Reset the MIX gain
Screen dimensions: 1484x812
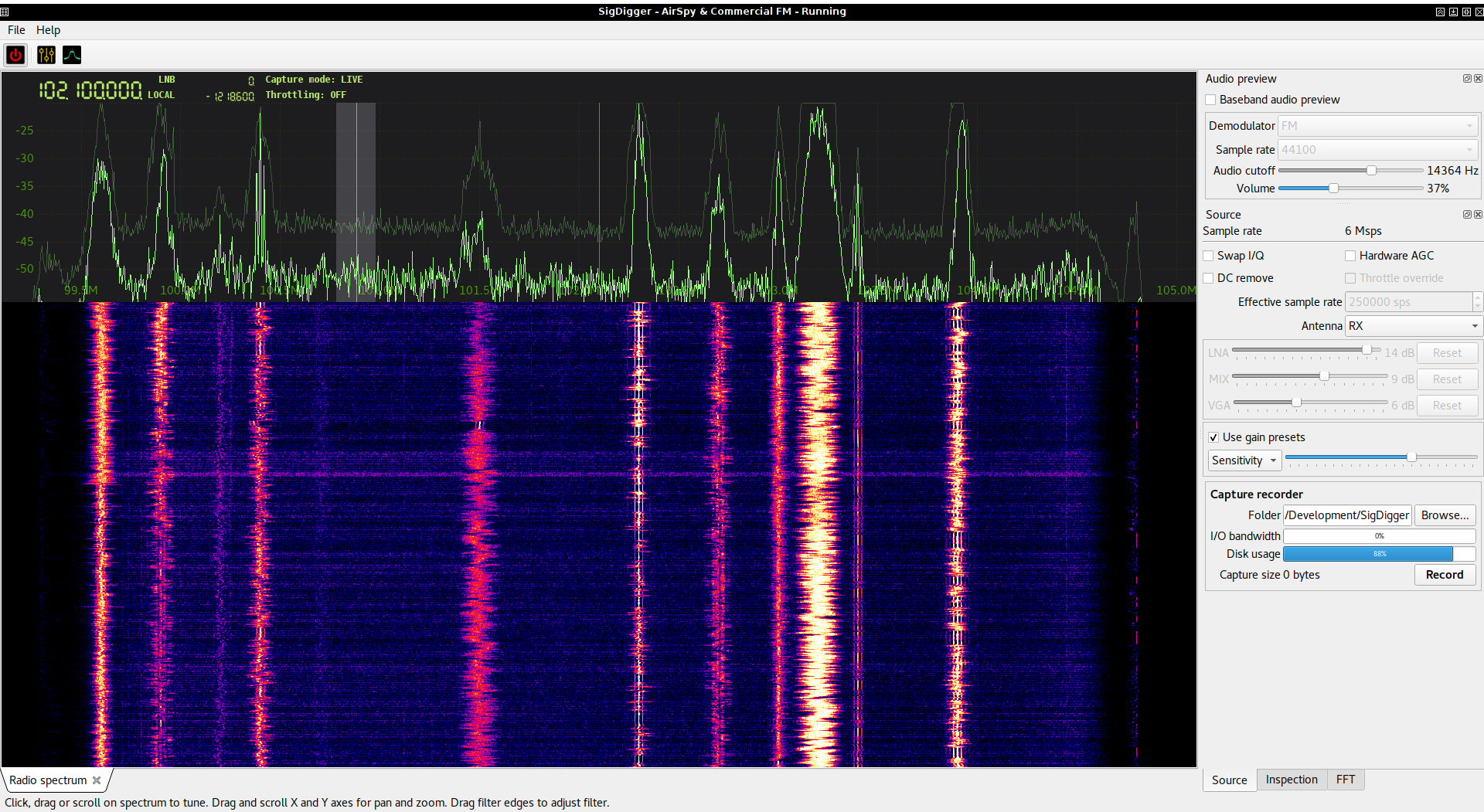[x=1447, y=379]
